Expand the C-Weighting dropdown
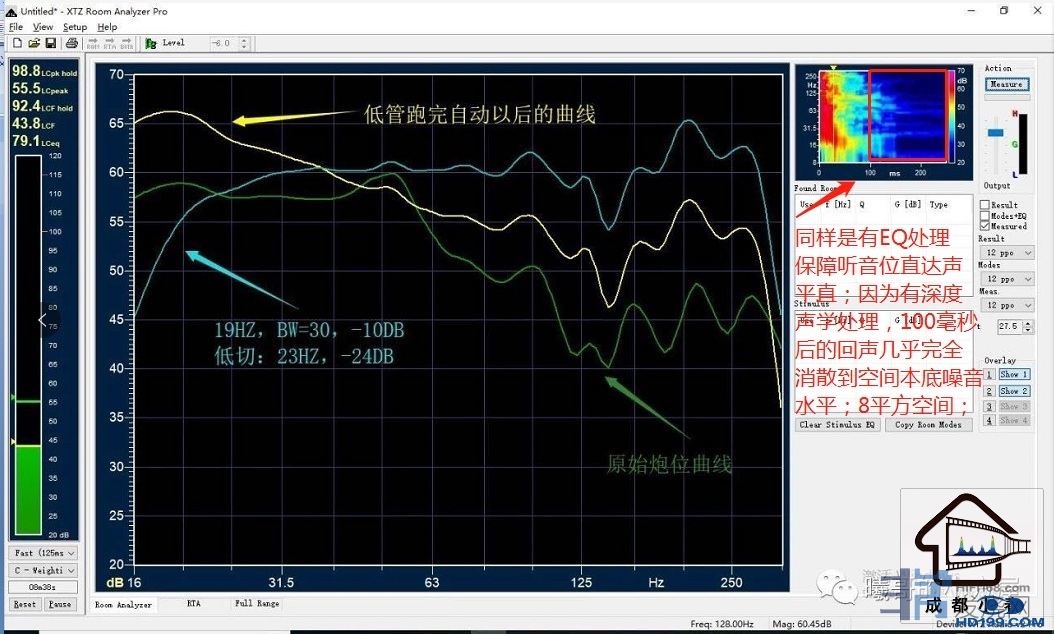 (x=43, y=570)
